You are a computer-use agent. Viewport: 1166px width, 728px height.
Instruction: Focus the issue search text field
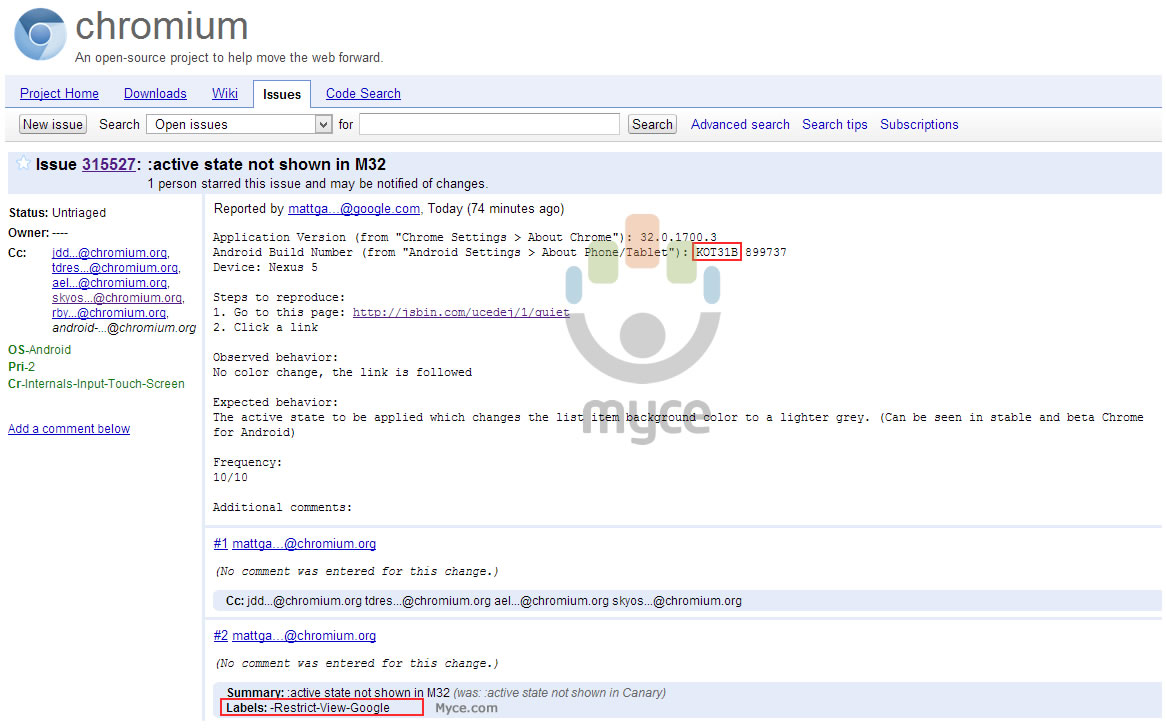click(489, 124)
